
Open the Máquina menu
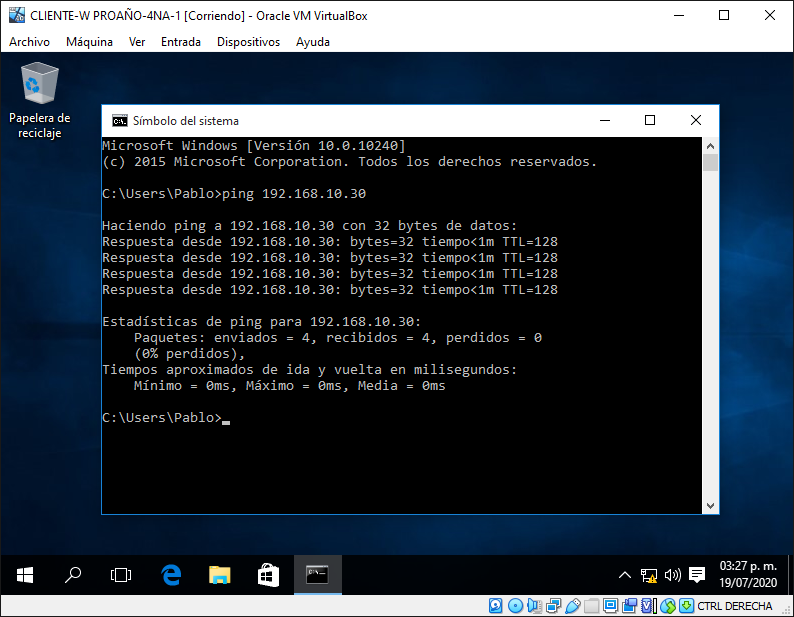pyautogui.click(x=89, y=42)
